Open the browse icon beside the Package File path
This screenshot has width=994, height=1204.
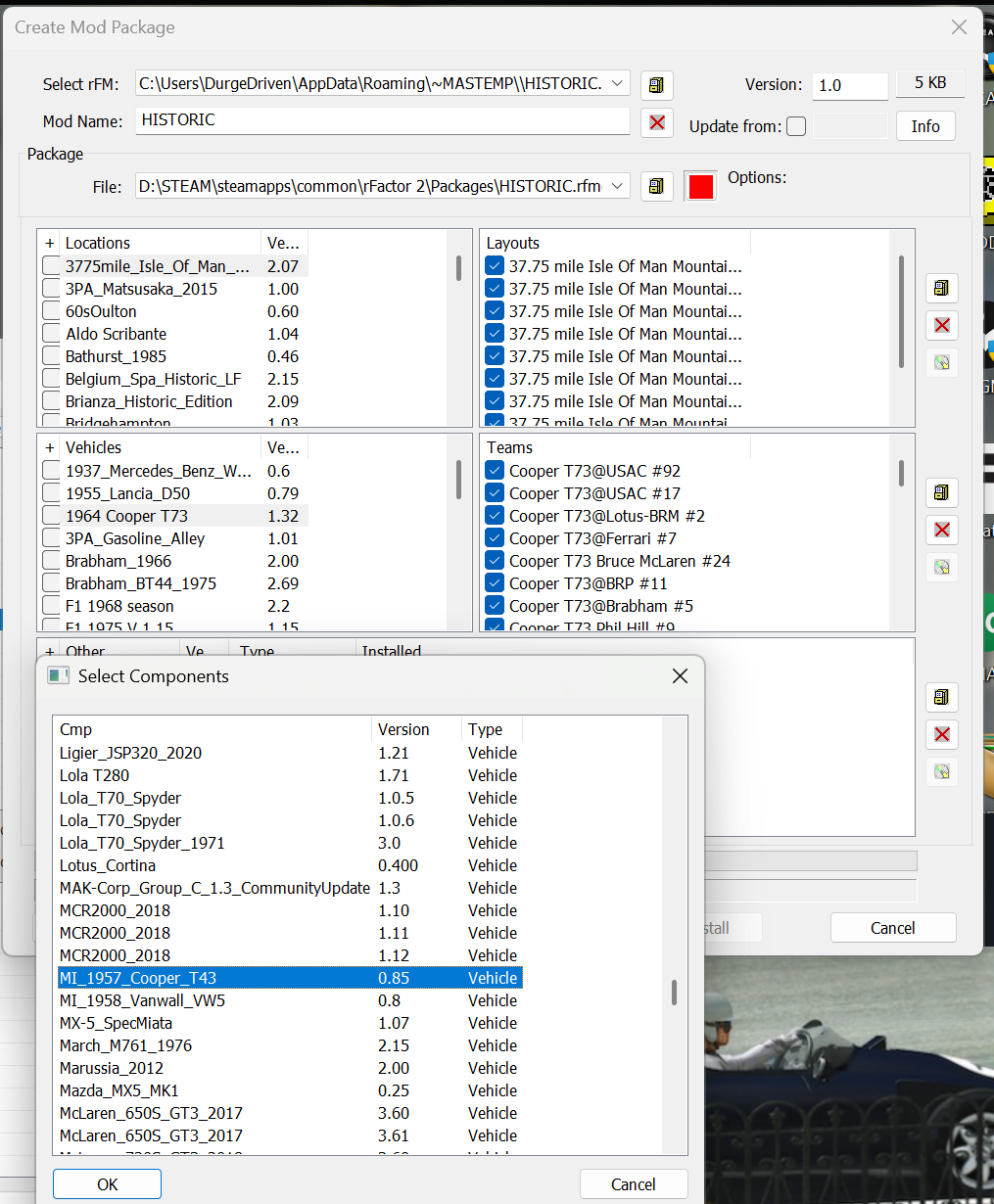tap(656, 186)
